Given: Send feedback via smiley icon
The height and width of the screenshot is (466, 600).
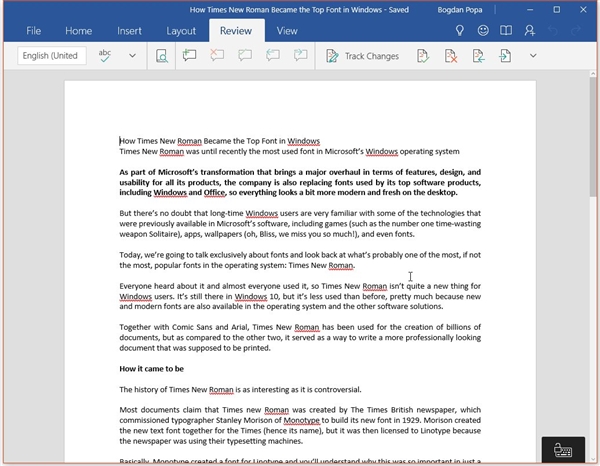Looking at the screenshot, I should tap(483, 31).
